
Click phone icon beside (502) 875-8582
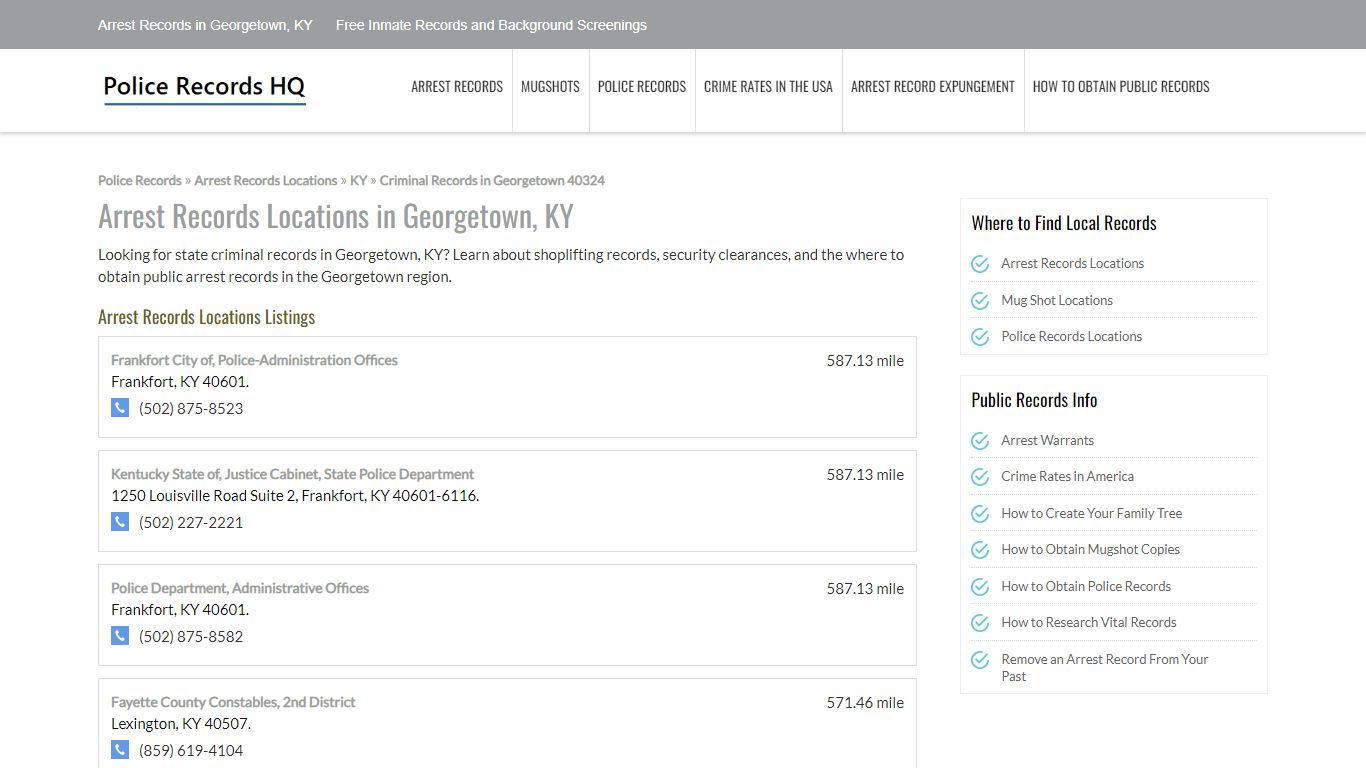pyautogui.click(x=120, y=636)
